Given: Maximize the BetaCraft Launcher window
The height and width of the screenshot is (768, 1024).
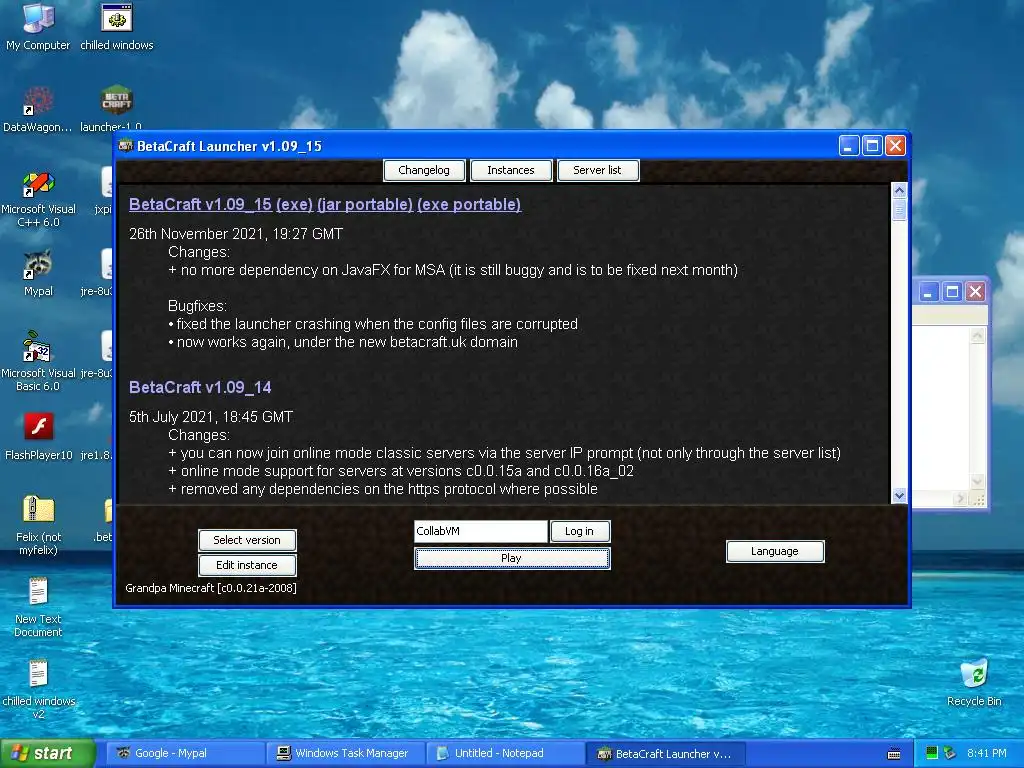Looking at the screenshot, I should [872, 146].
